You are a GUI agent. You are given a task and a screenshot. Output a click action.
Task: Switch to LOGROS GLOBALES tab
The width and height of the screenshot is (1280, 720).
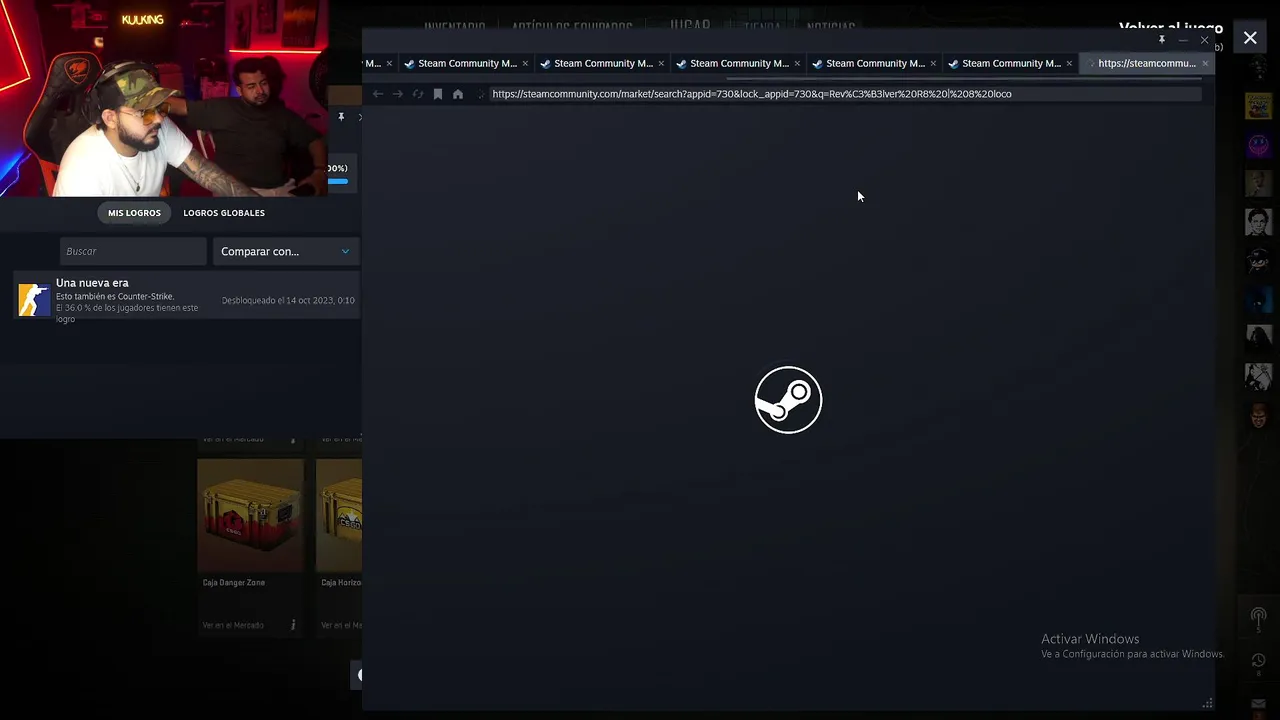[x=224, y=213]
